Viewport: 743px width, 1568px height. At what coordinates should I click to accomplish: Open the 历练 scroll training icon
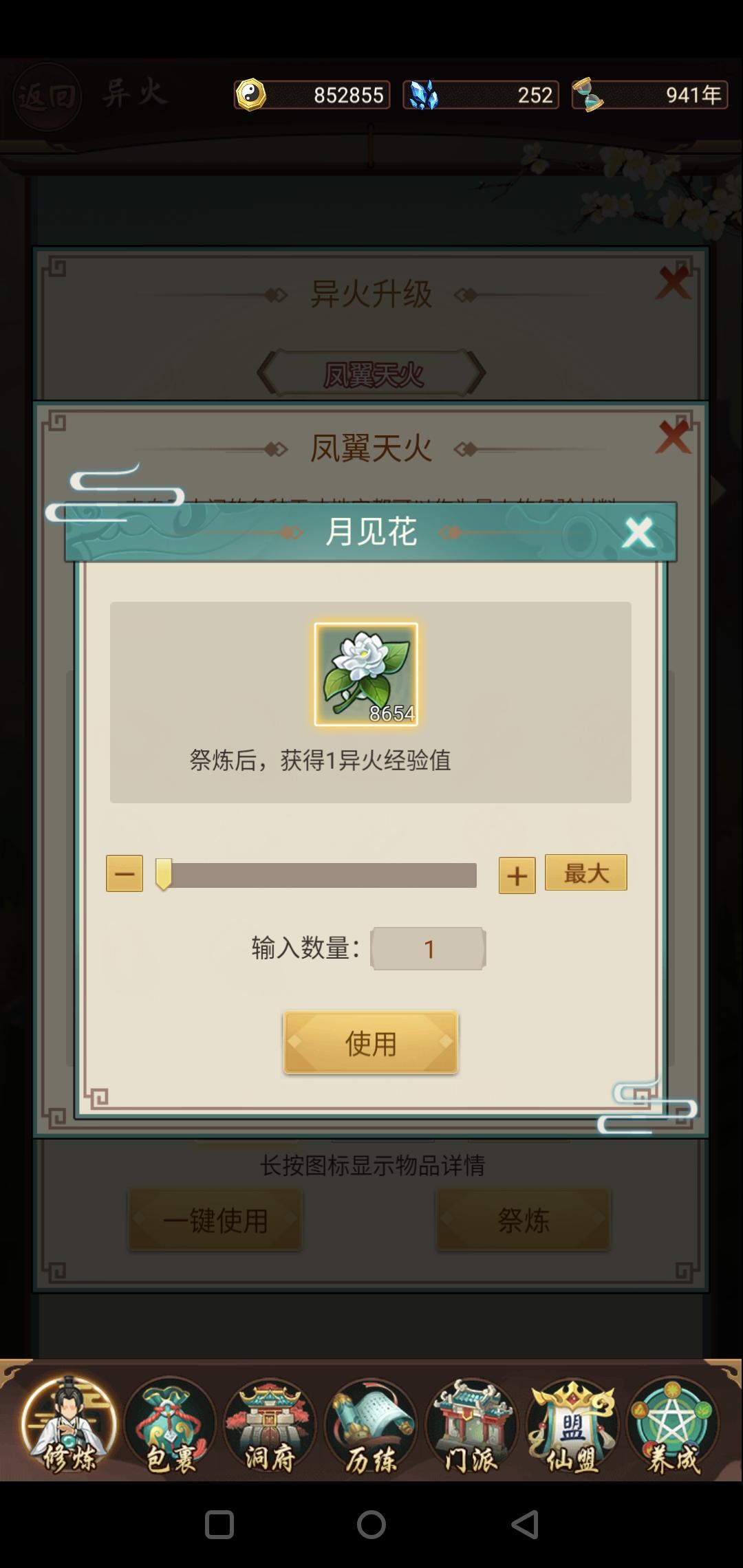point(371,1426)
